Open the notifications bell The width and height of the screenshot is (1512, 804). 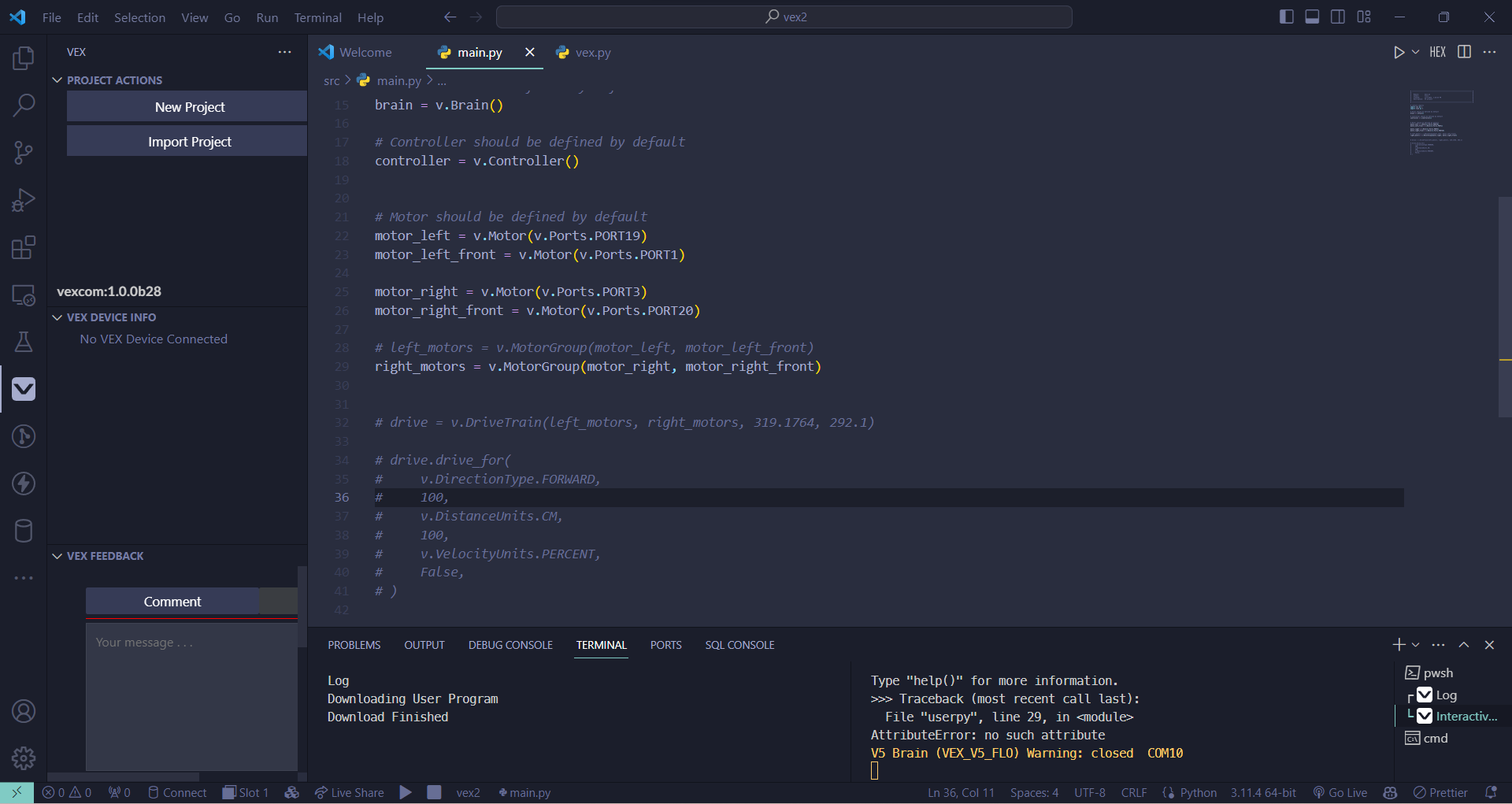click(x=1491, y=792)
